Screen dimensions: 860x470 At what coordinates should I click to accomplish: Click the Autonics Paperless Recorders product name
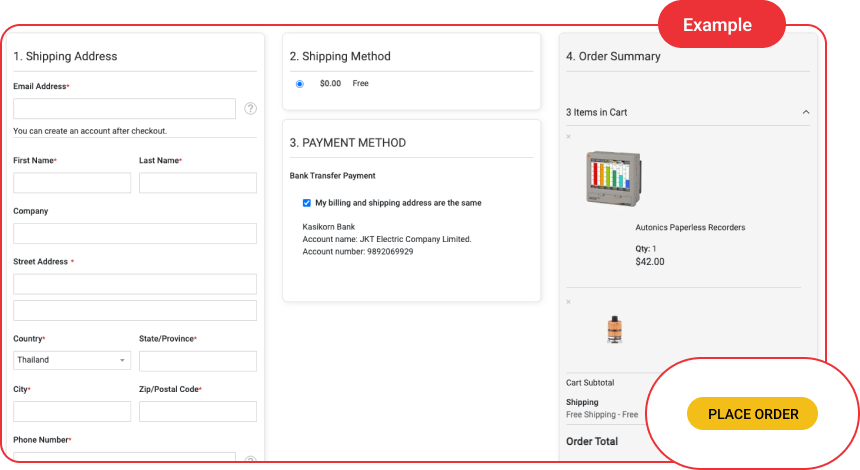click(690, 228)
